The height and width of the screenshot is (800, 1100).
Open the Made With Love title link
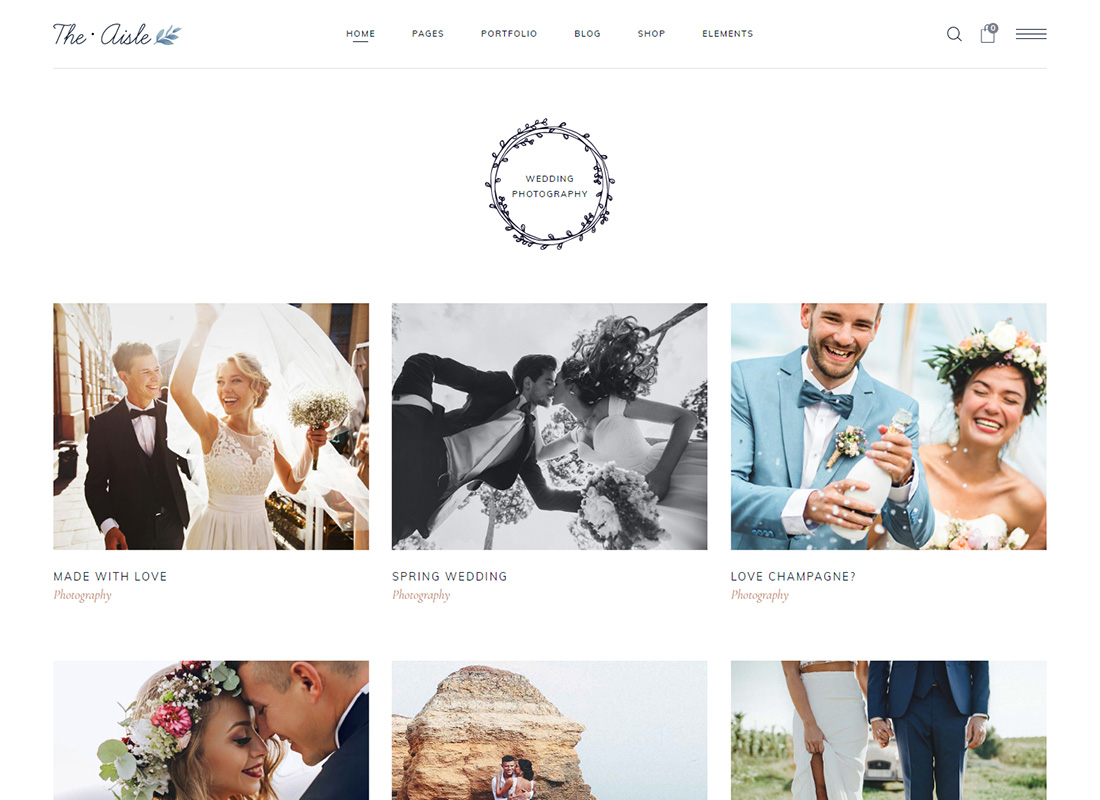(x=110, y=576)
